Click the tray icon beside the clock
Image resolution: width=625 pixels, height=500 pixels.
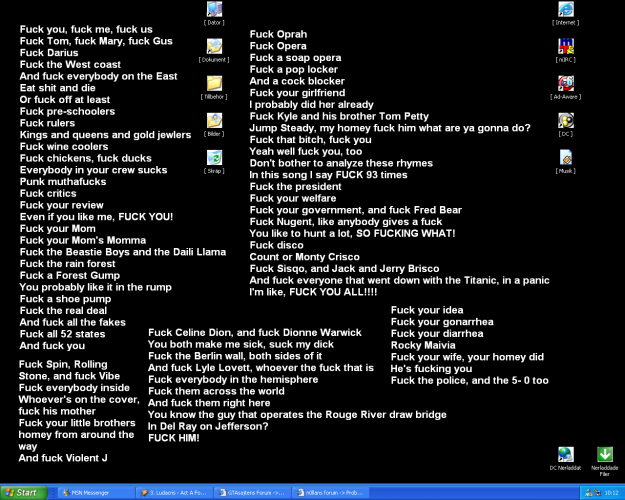(x=597, y=493)
